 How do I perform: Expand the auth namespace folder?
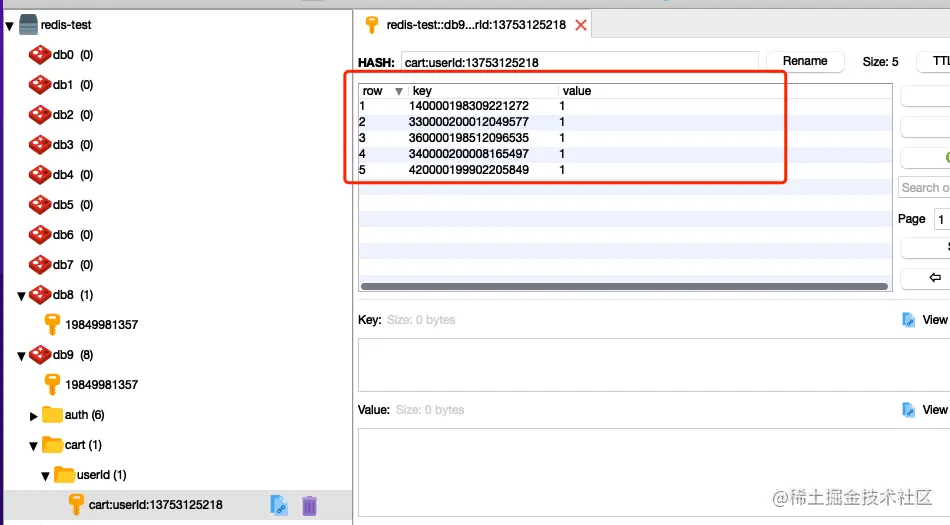[34, 416]
